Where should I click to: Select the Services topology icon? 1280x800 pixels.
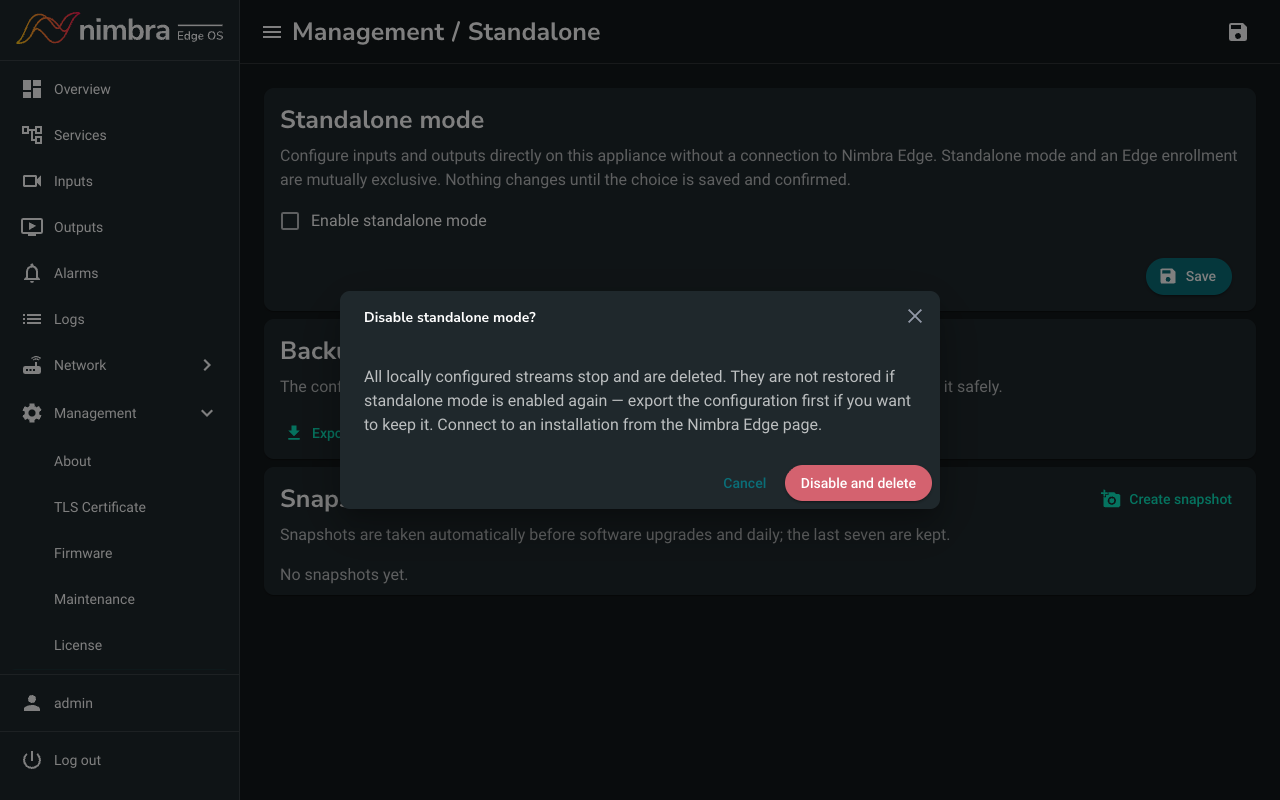[32, 135]
